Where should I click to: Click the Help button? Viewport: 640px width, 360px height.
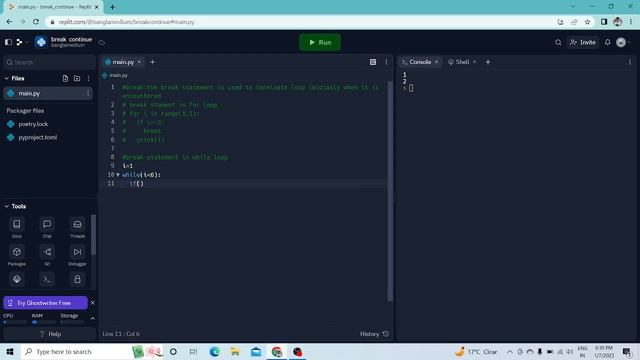(50, 334)
